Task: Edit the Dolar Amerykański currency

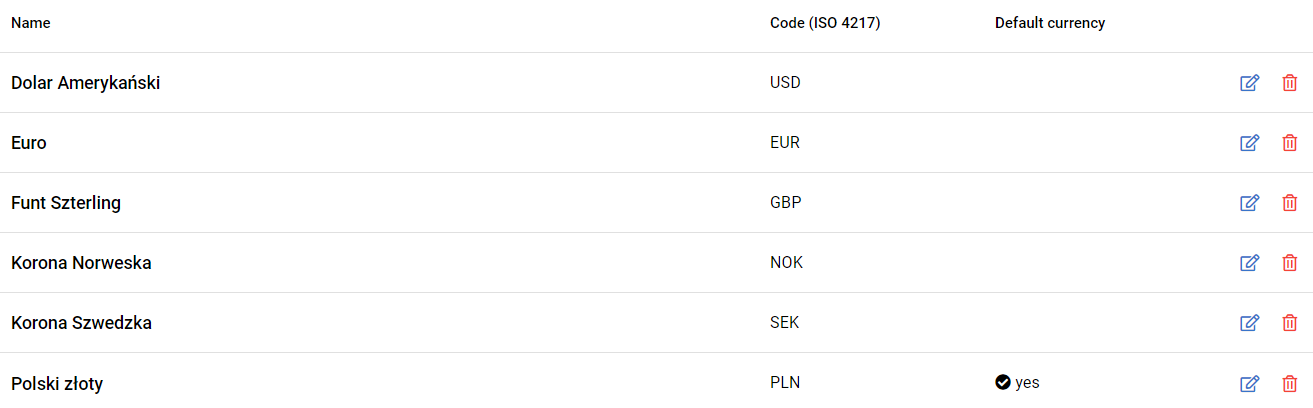Action: 1249,83
